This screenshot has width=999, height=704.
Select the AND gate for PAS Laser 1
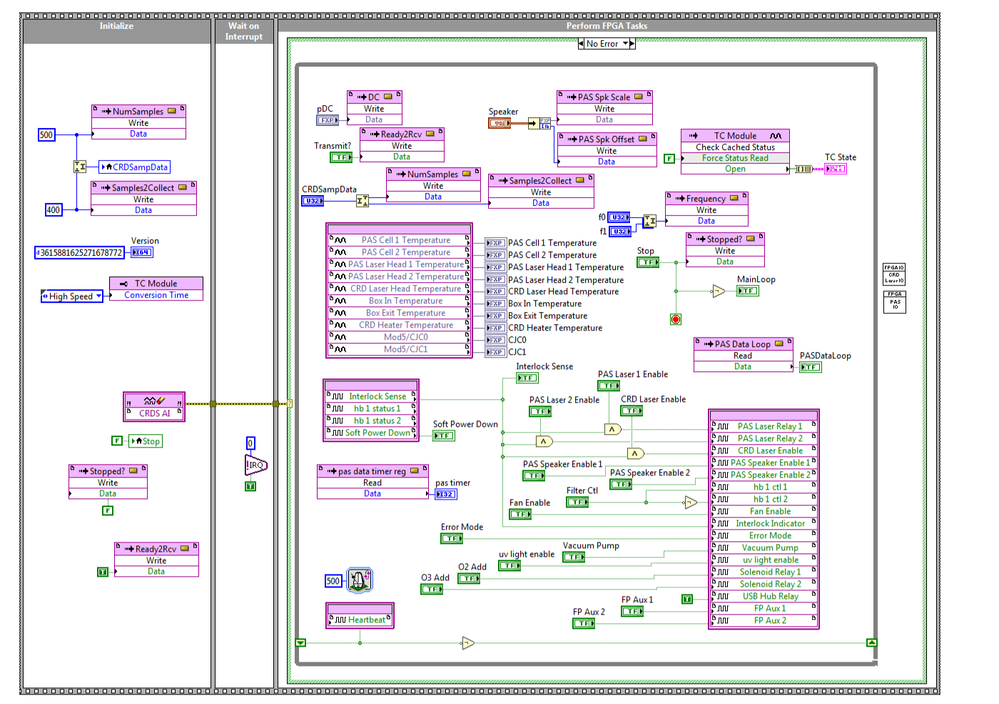click(612, 429)
